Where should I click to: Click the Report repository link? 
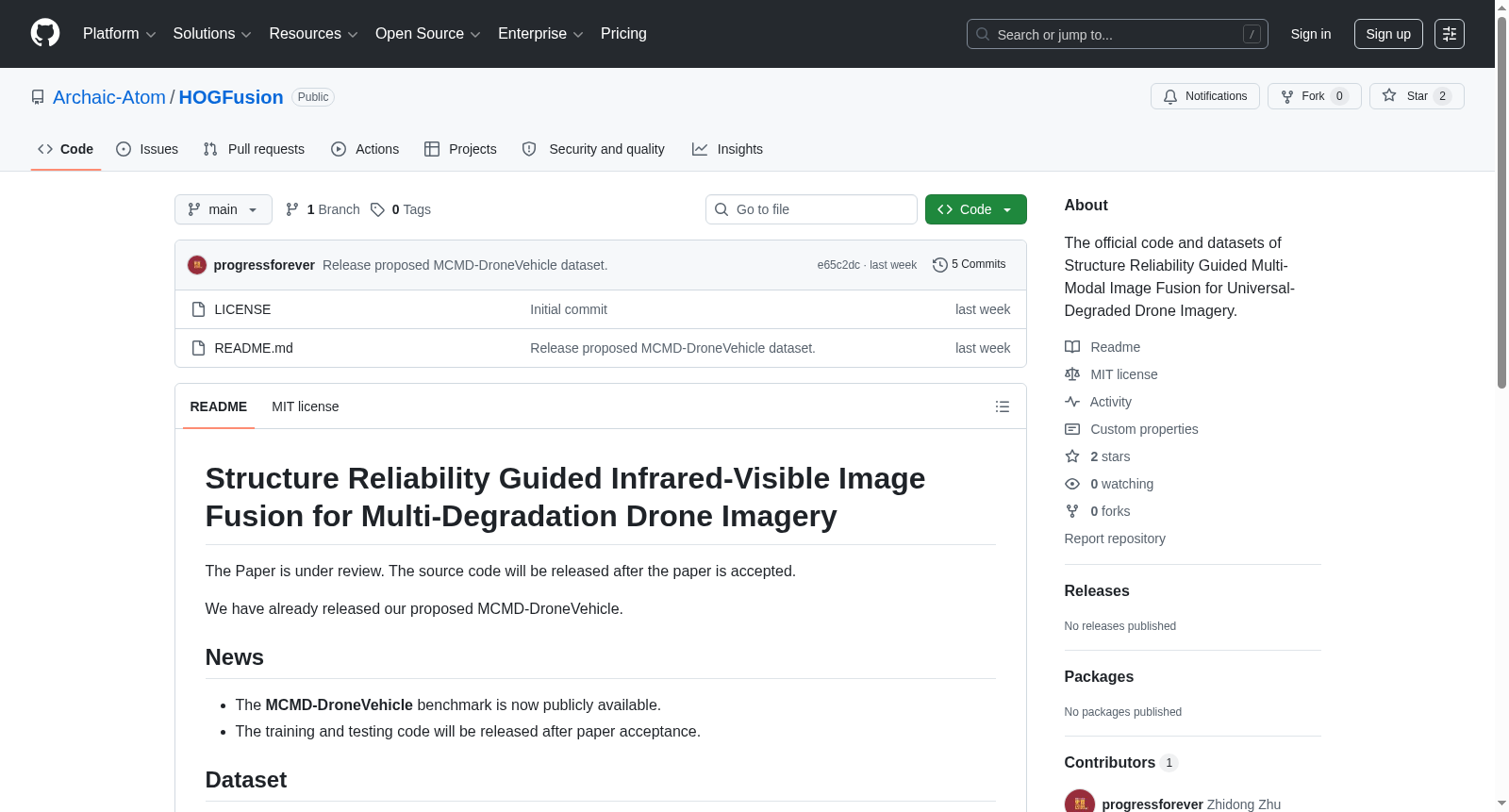pos(1115,539)
